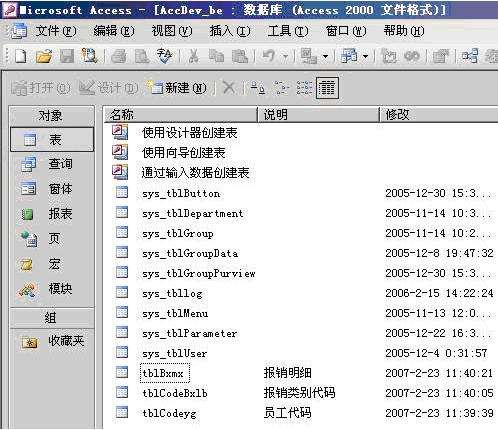Expand the Analyze dropdown arrow
This screenshot has width=498, height=430.
tap(366, 56)
